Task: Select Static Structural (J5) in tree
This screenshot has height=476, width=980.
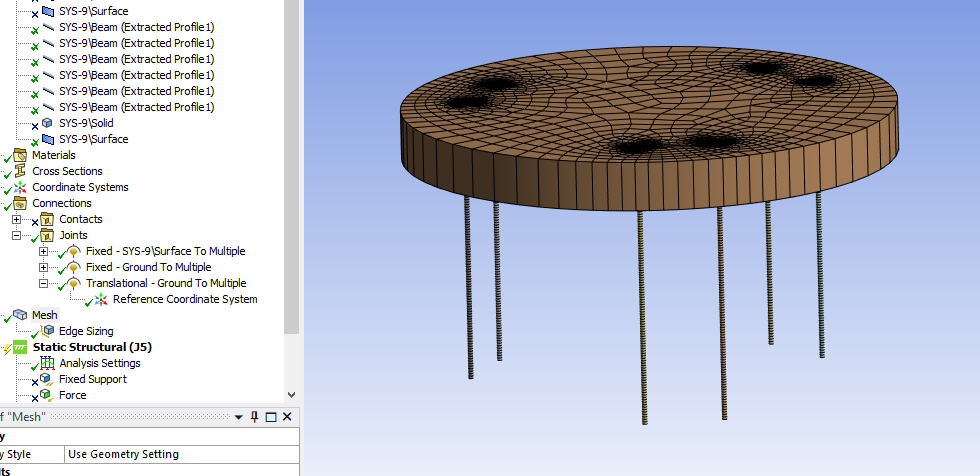Action: (x=92, y=347)
